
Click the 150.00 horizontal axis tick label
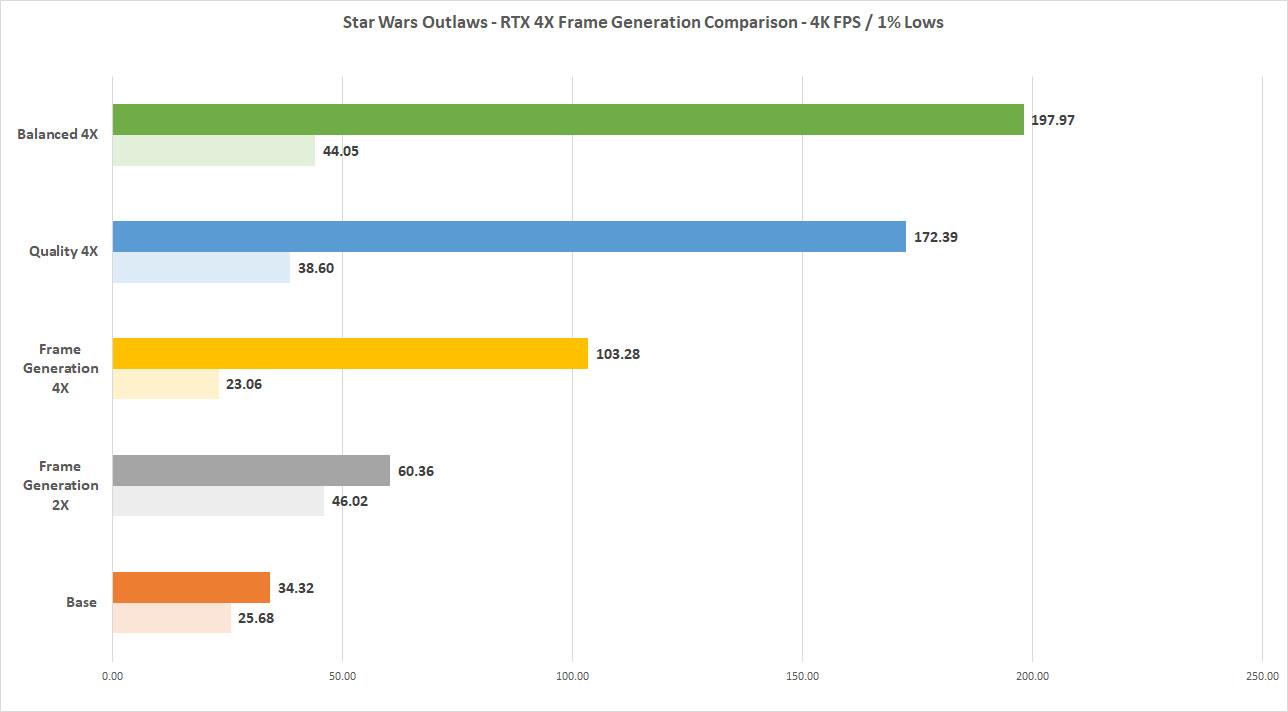(x=802, y=676)
